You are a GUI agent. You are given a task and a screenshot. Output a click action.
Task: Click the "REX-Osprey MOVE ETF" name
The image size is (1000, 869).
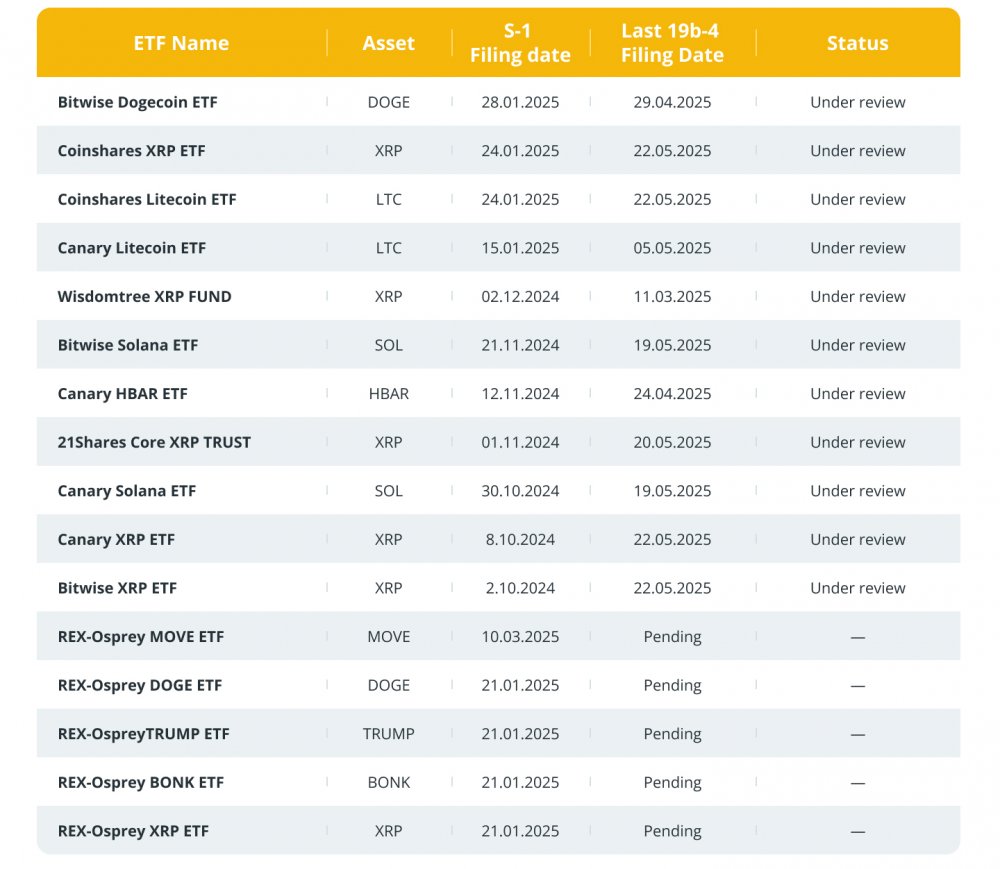click(x=140, y=636)
